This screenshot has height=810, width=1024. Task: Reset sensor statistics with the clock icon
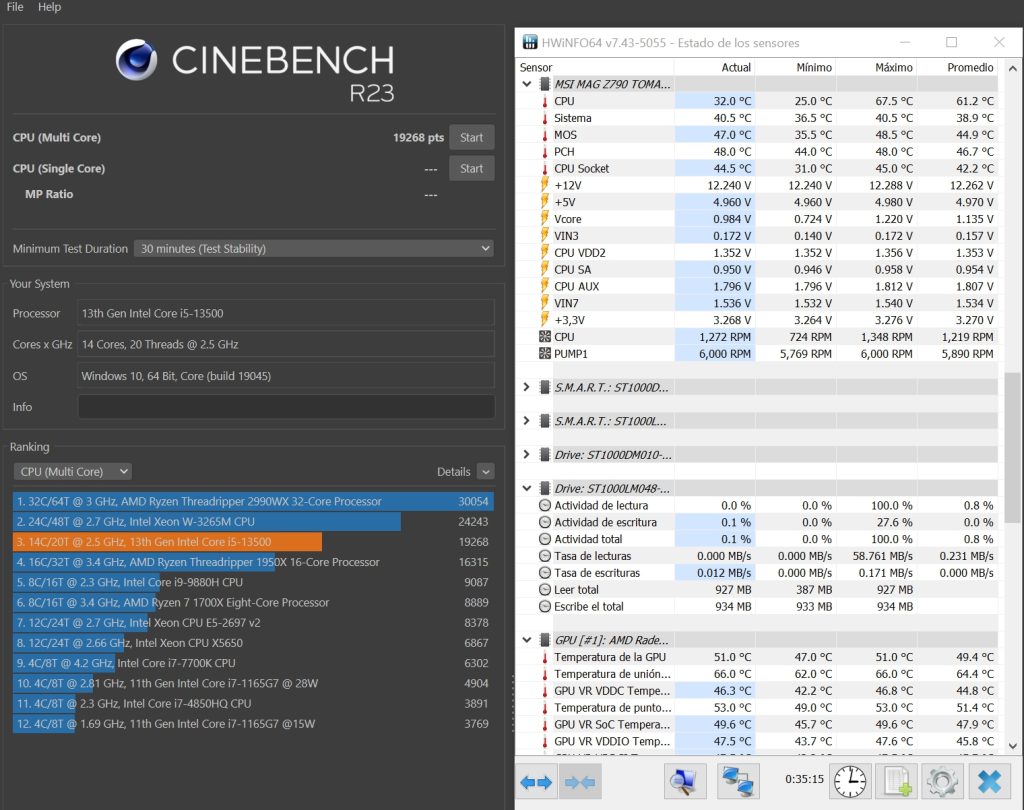[850, 781]
